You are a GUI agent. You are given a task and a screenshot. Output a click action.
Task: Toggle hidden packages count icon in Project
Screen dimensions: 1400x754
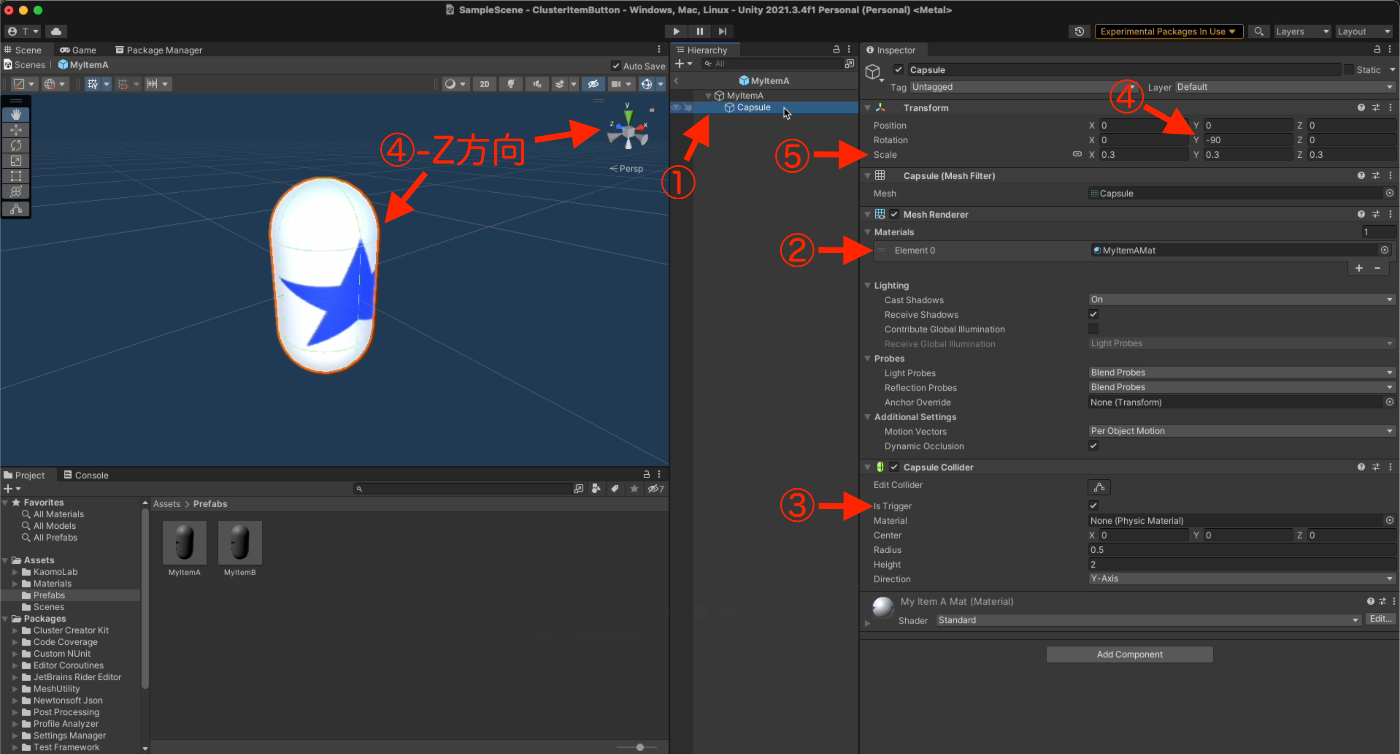coord(655,489)
